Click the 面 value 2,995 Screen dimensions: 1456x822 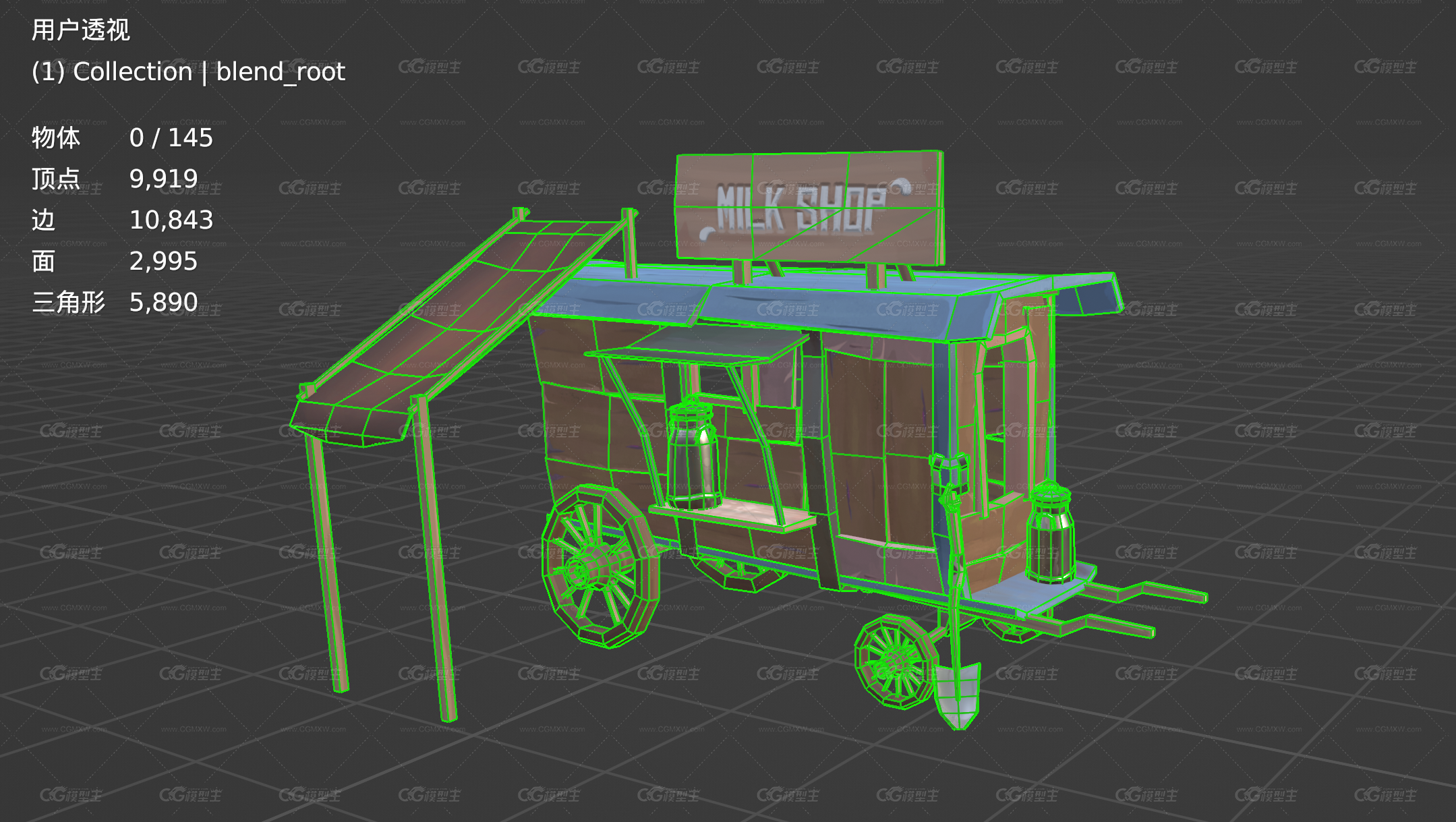coord(163,261)
